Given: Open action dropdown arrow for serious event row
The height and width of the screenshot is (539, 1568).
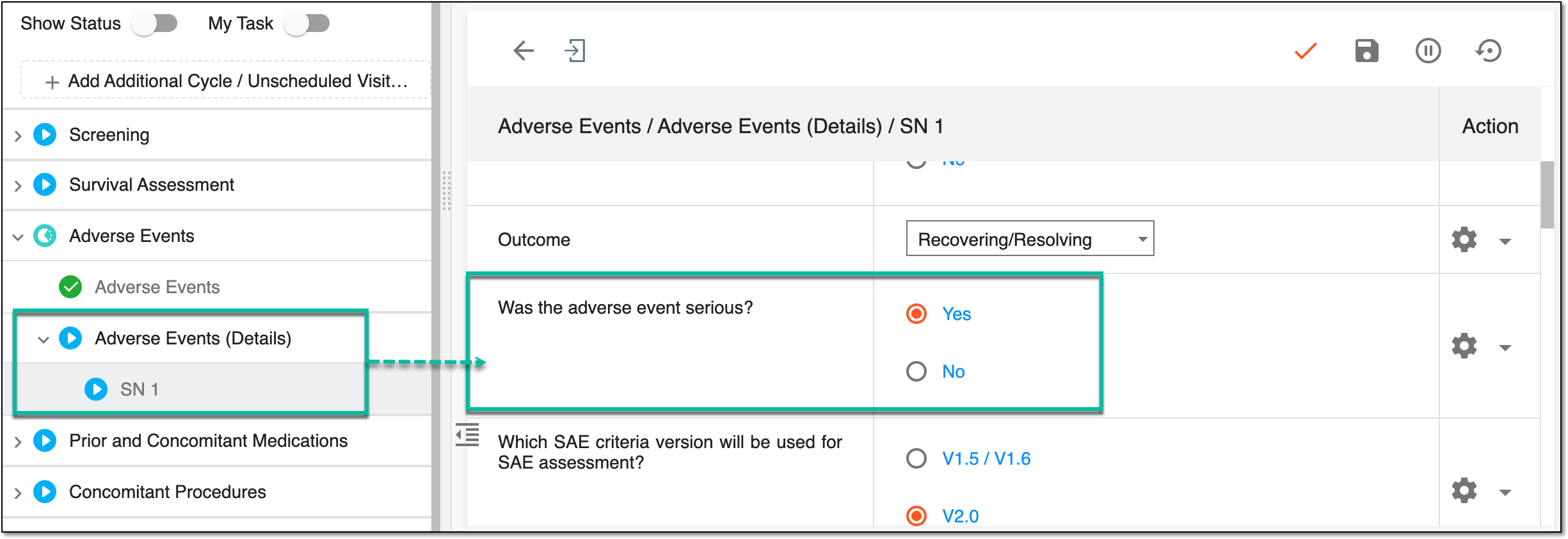Looking at the screenshot, I should tap(1505, 348).
